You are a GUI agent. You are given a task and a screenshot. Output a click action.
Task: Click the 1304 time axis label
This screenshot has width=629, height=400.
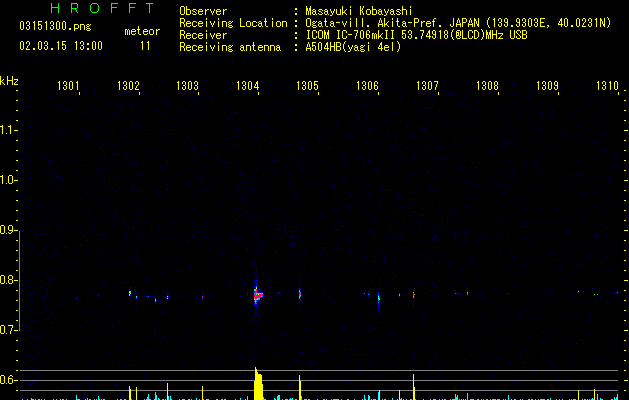248,86
